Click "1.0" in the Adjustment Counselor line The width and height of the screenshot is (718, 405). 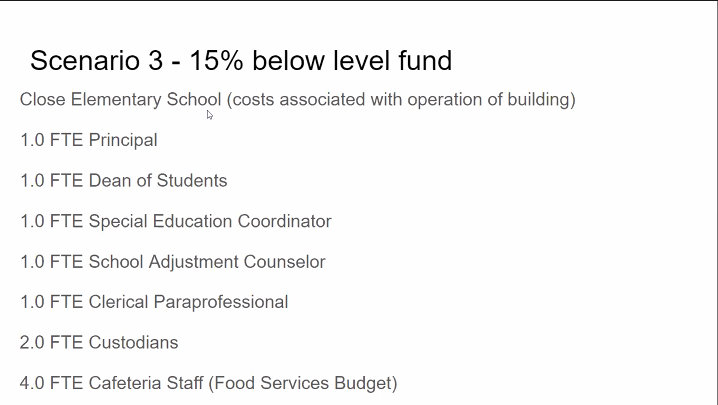pyautogui.click(x=32, y=262)
